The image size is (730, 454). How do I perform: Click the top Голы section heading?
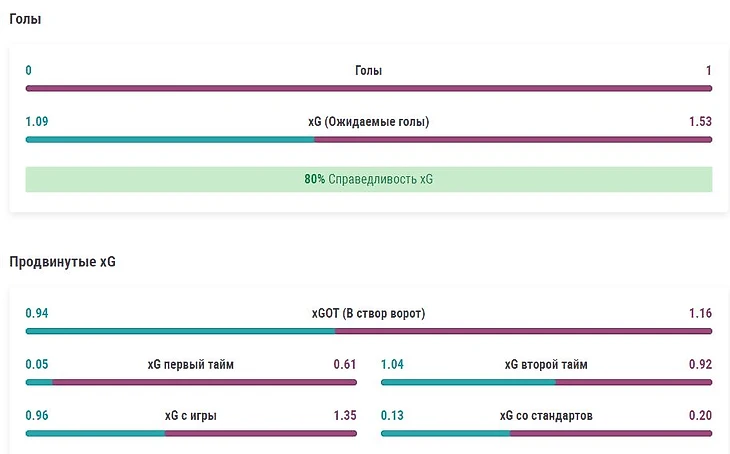(25, 19)
